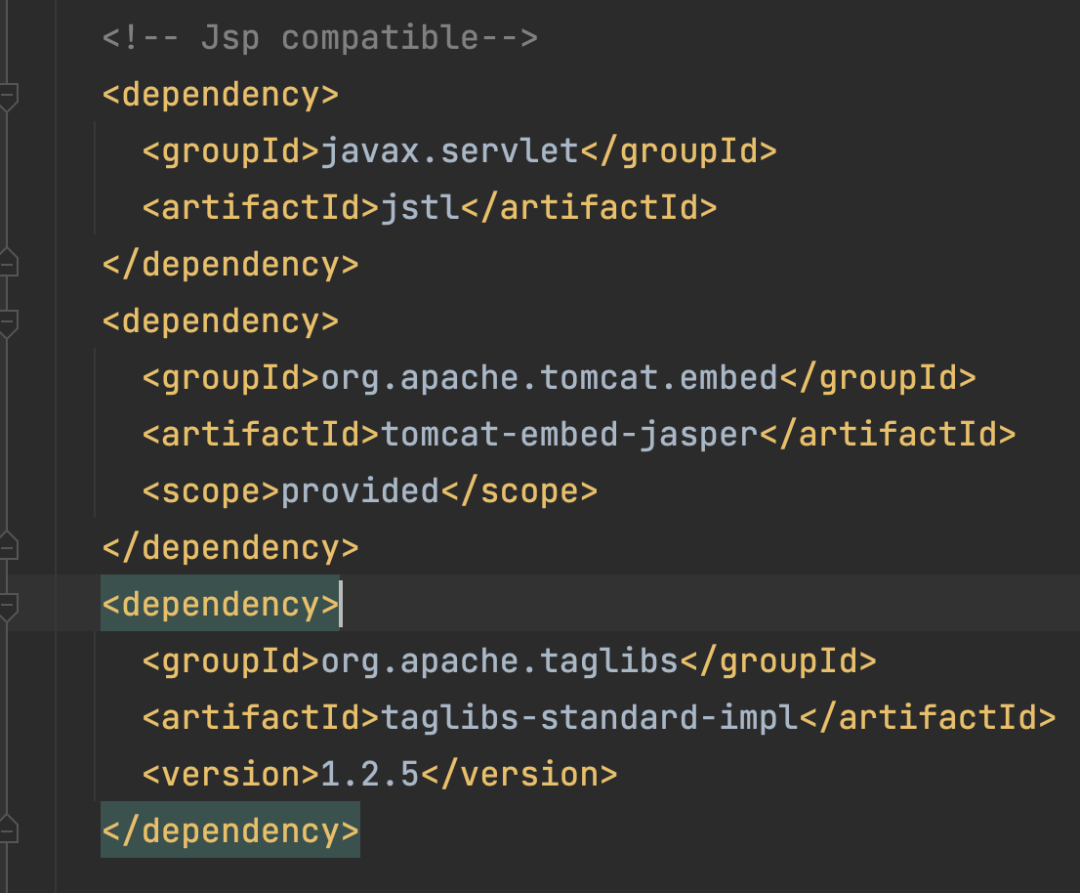Click the highlighted closing dependency tag at the bottom
The width and height of the screenshot is (1080, 893).
(230, 831)
